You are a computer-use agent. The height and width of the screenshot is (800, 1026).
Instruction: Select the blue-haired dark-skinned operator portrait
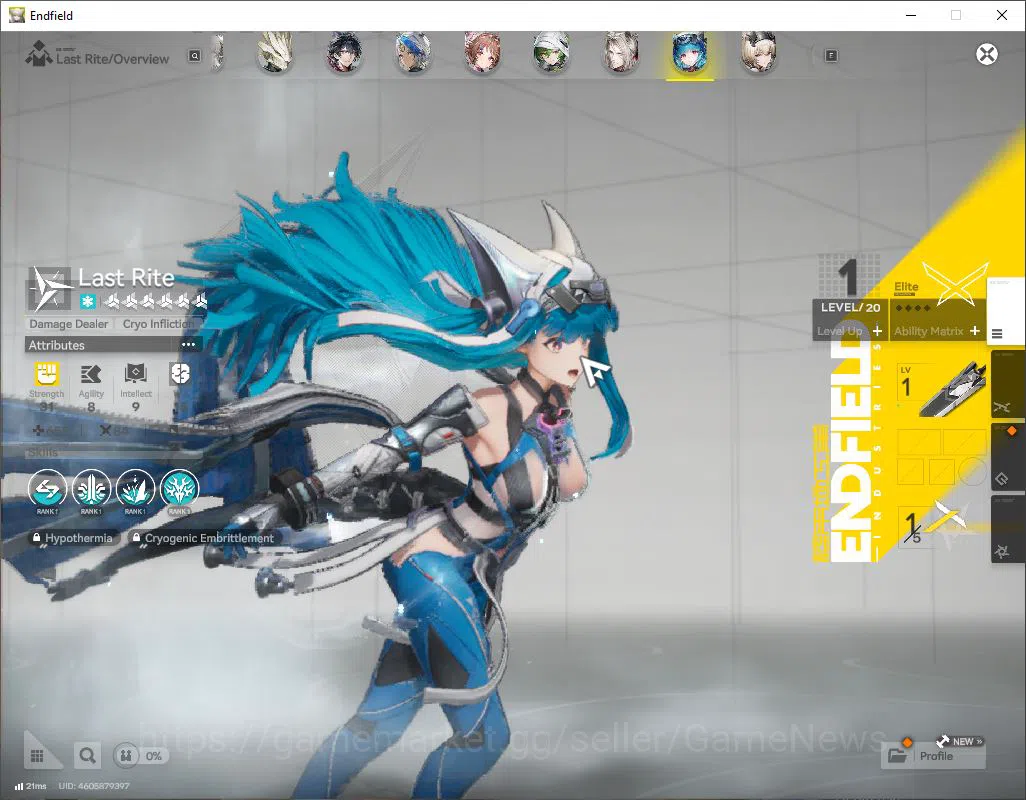tap(413, 53)
